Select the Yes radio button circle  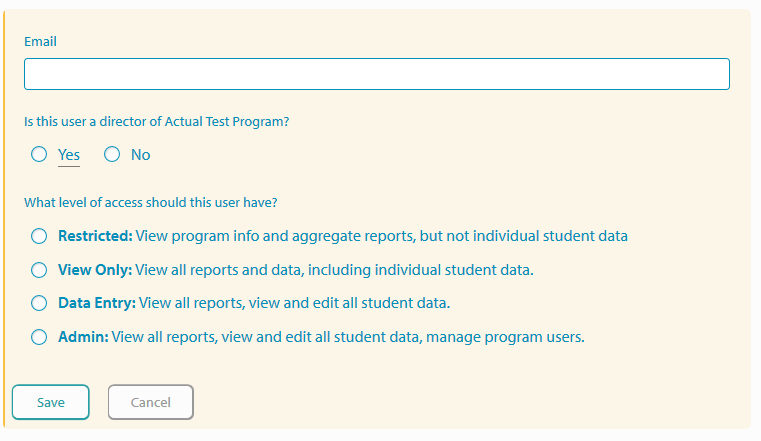coord(39,155)
